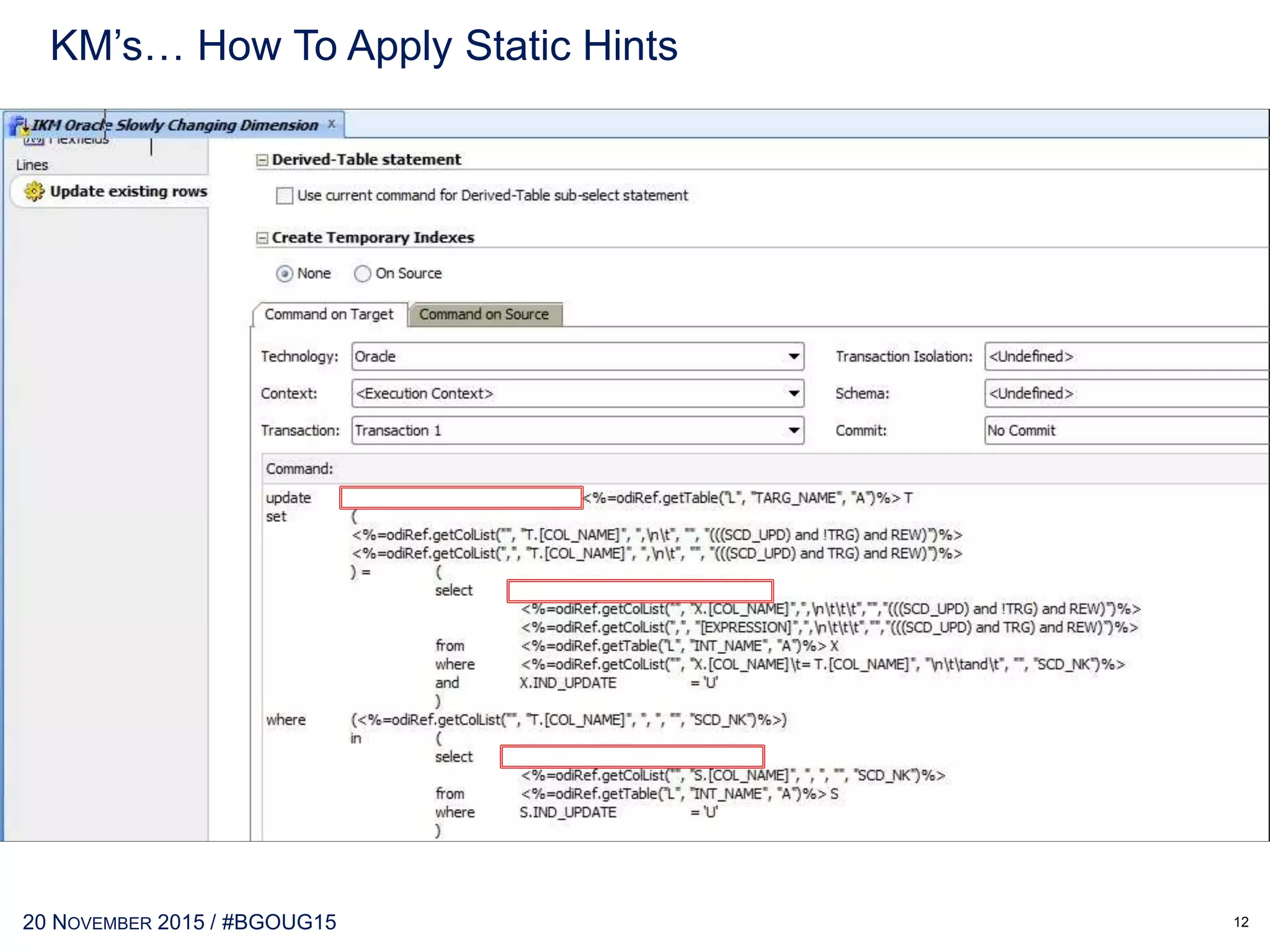Open the Schema combo box showing Undefined
Image resolution: width=1270 pixels, height=952 pixels.
pos(1127,394)
